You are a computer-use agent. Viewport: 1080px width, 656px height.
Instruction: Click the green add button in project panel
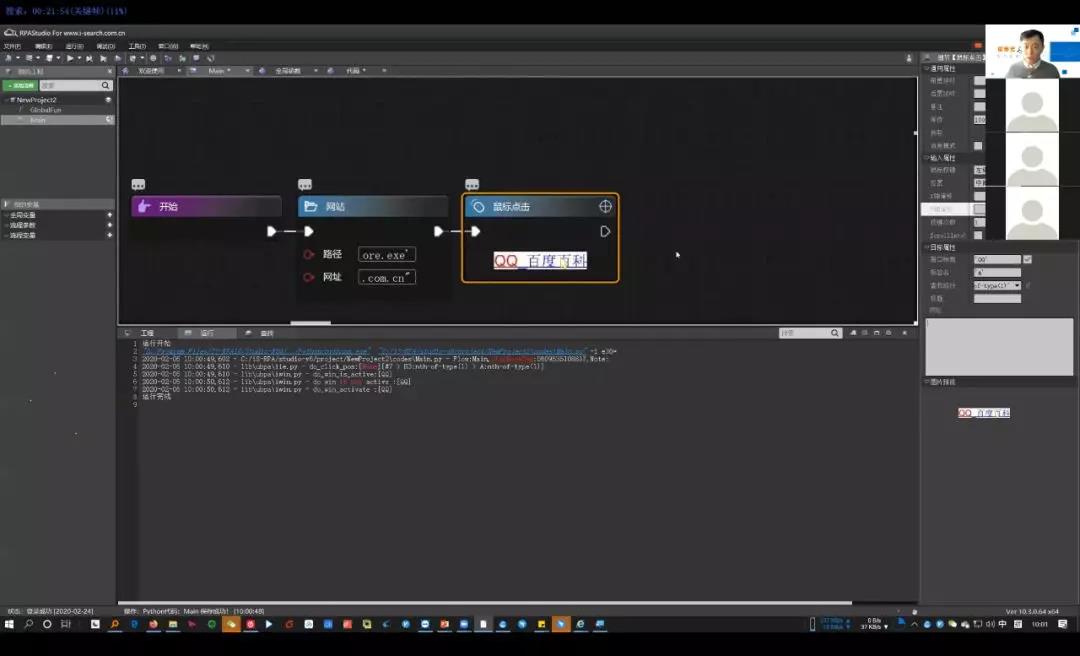19,86
